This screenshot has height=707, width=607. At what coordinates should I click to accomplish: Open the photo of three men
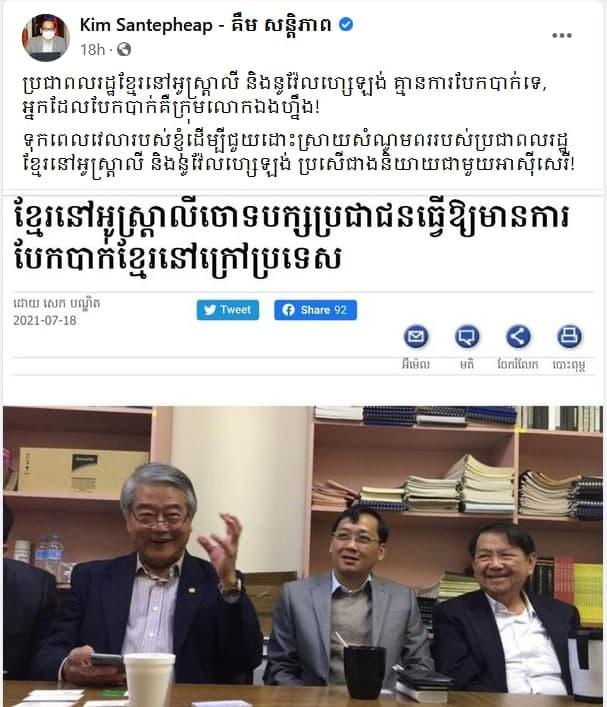tap(303, 556)
